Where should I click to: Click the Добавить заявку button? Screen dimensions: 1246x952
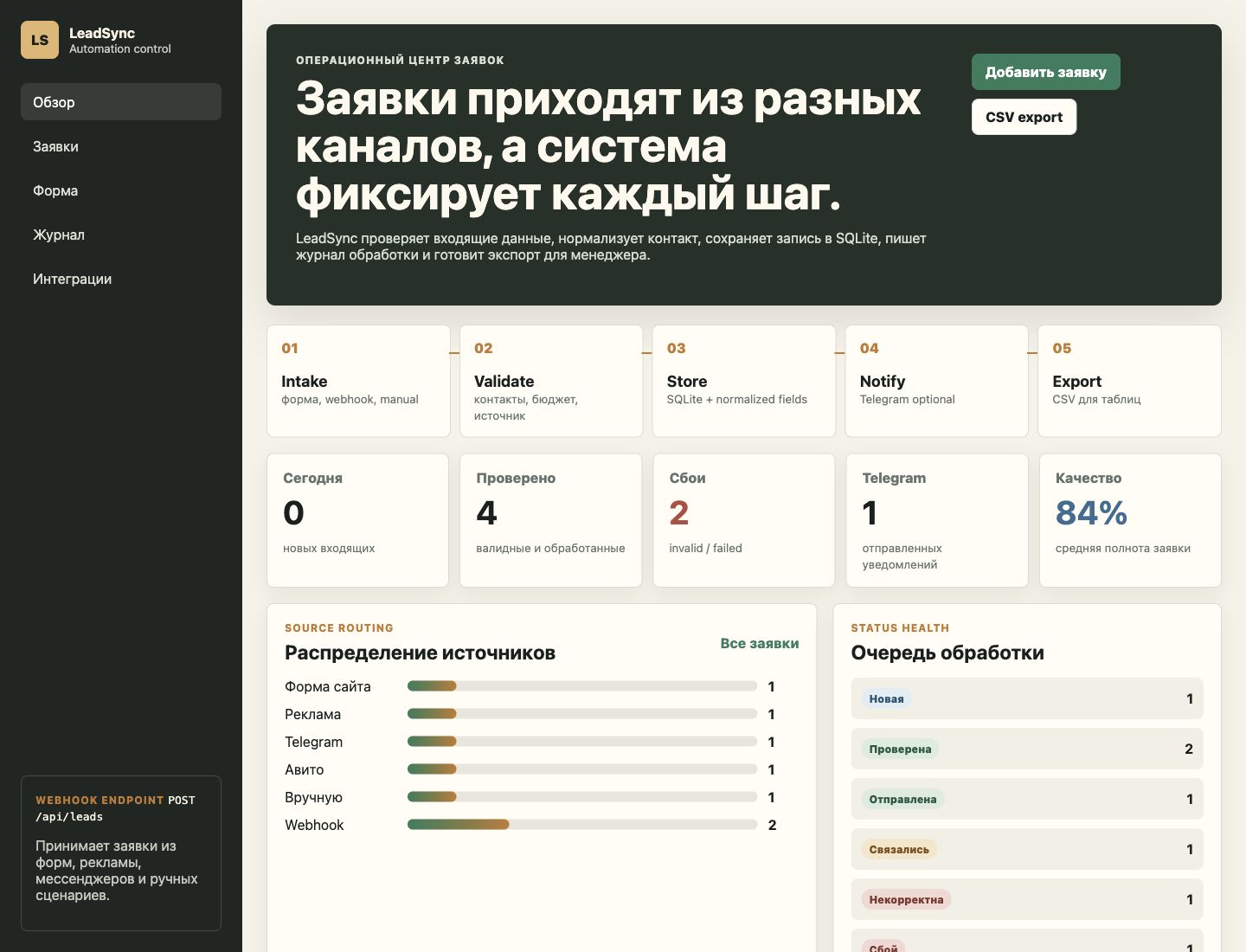[1045, 72]
